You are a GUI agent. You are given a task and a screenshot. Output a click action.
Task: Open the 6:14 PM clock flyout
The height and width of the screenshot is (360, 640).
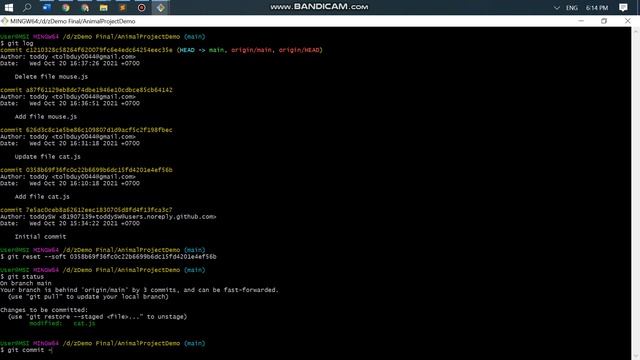click(x=597, y=8)
